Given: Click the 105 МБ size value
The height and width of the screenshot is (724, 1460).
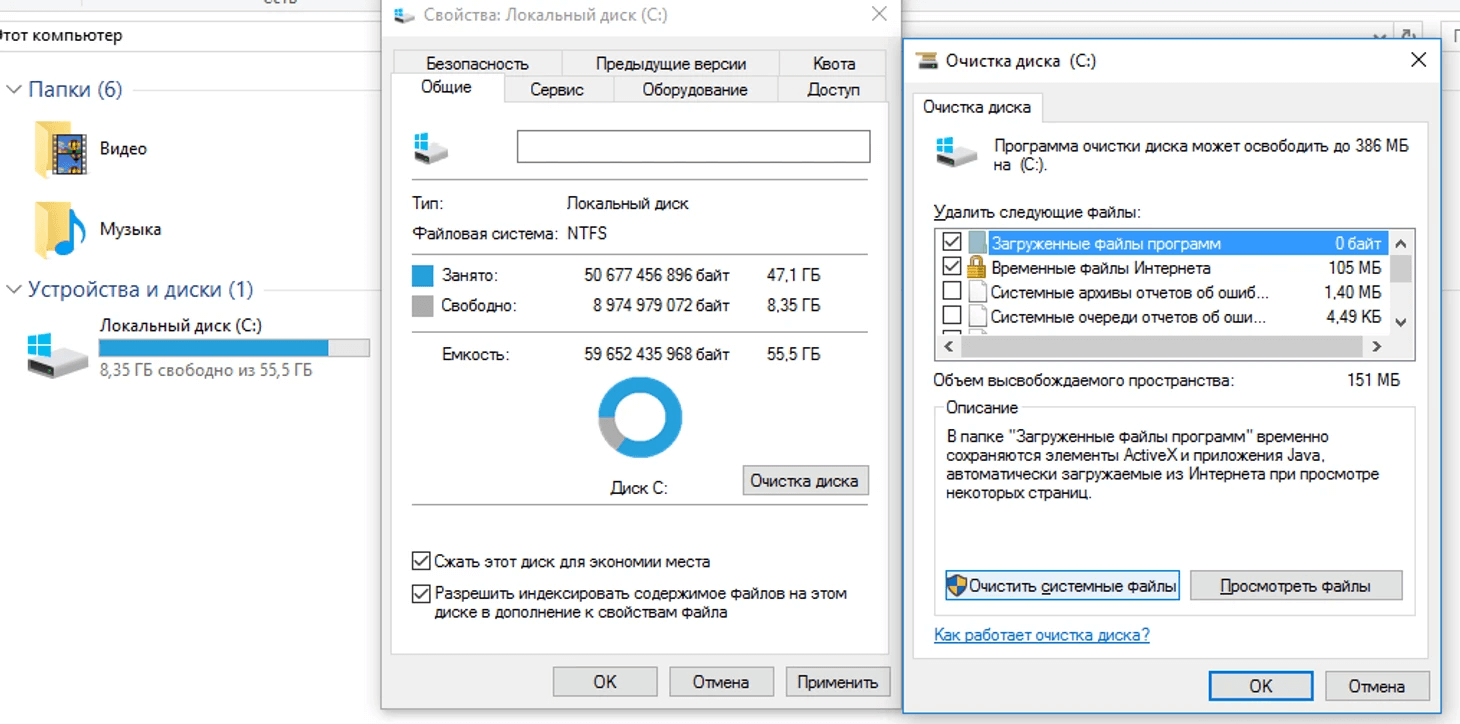Looking at the screenshot, I should tap(1355, 268).
